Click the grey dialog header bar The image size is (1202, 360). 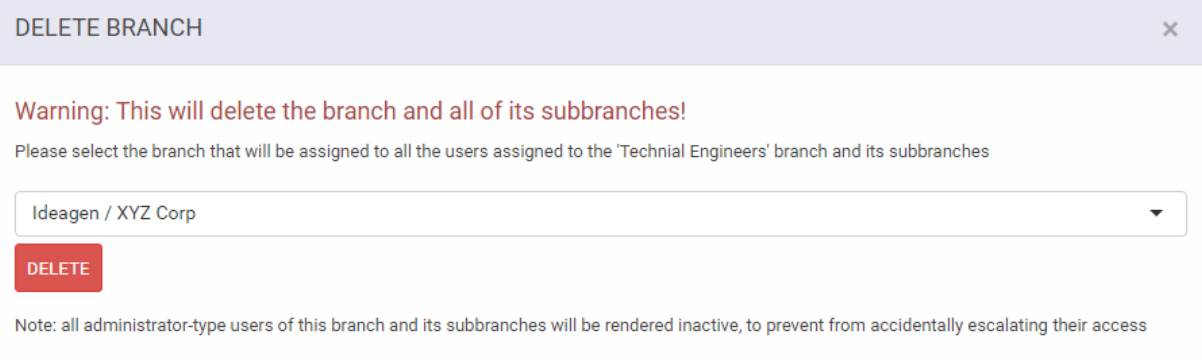tap(601, 32)
